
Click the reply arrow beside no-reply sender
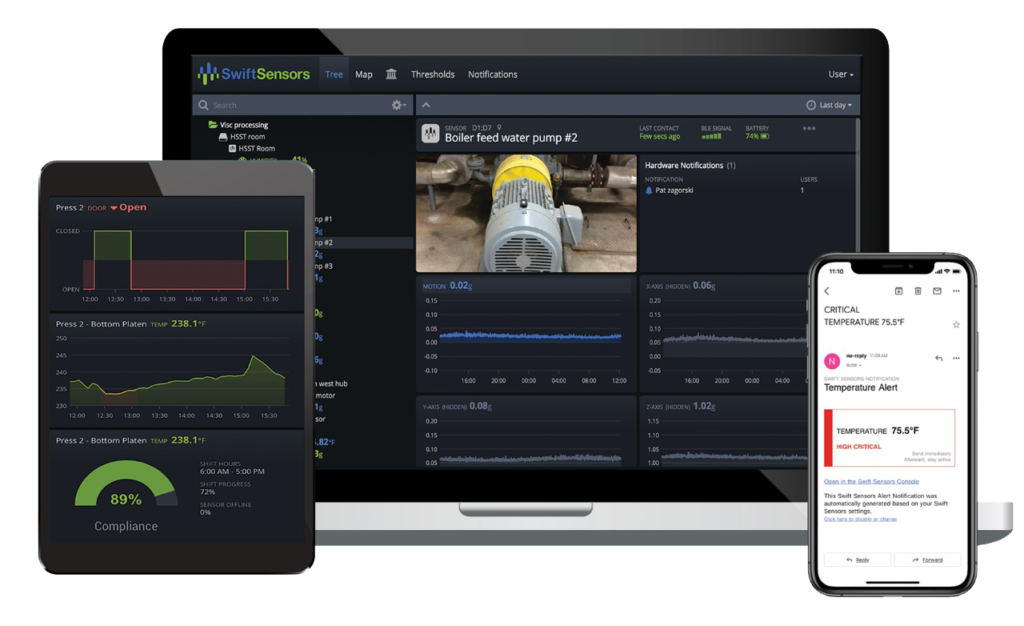(938, 358)
